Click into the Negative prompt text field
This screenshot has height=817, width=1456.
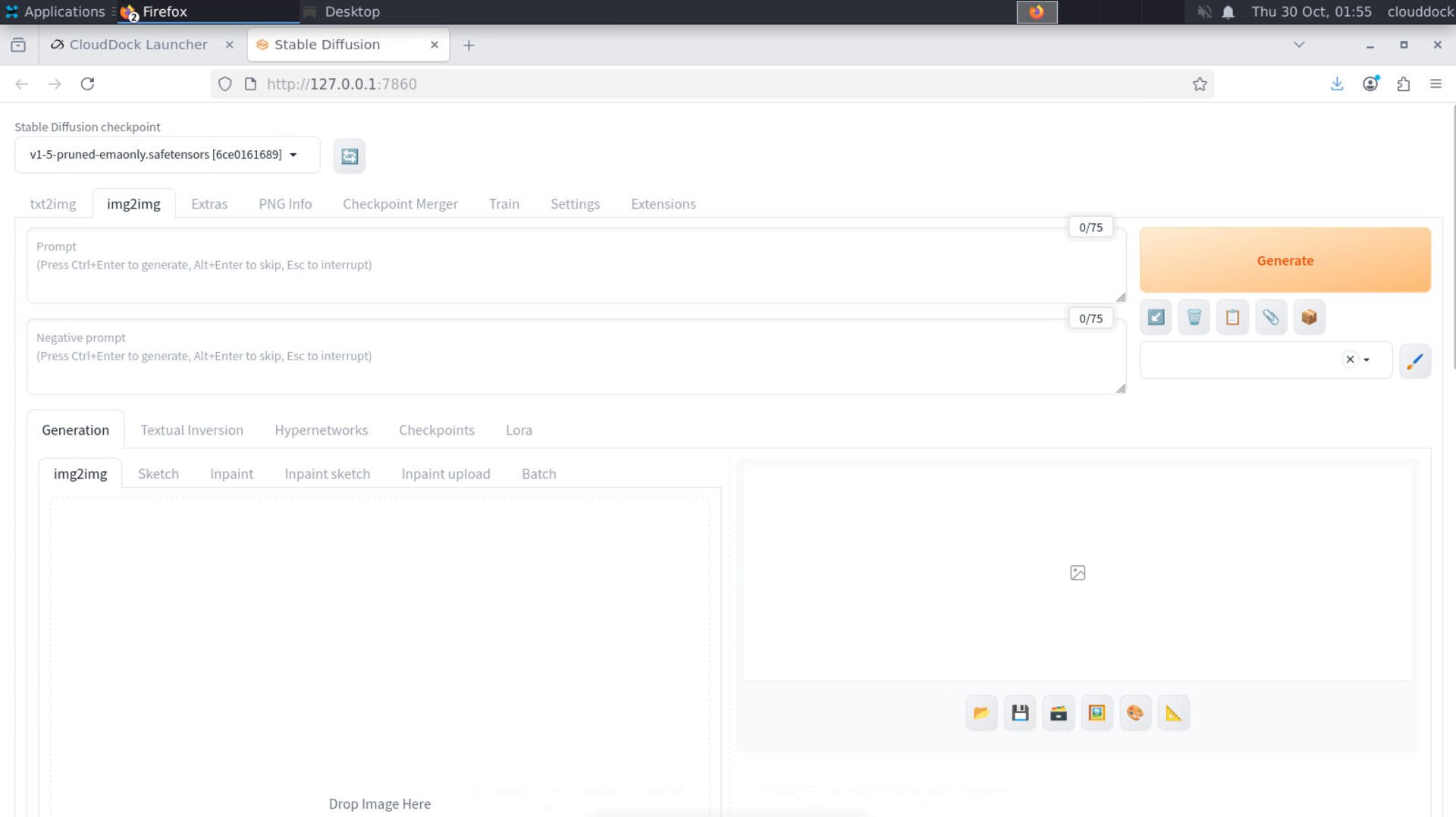click(576, 364)
